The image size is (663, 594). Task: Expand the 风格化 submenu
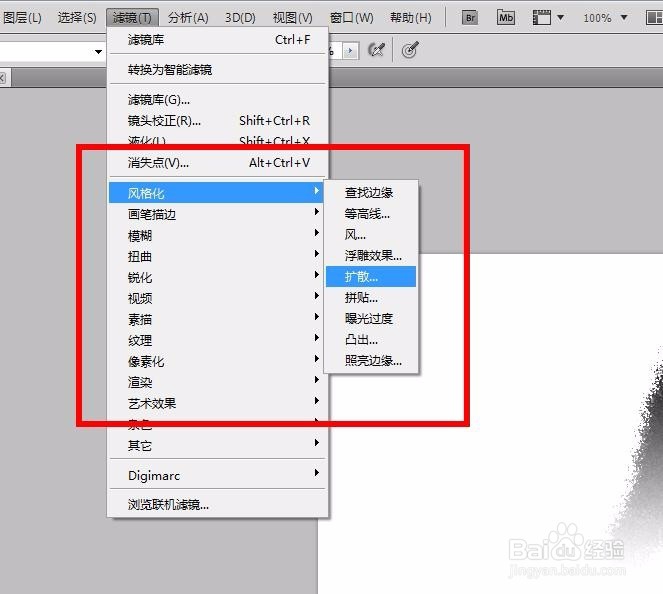pos(216,193)
